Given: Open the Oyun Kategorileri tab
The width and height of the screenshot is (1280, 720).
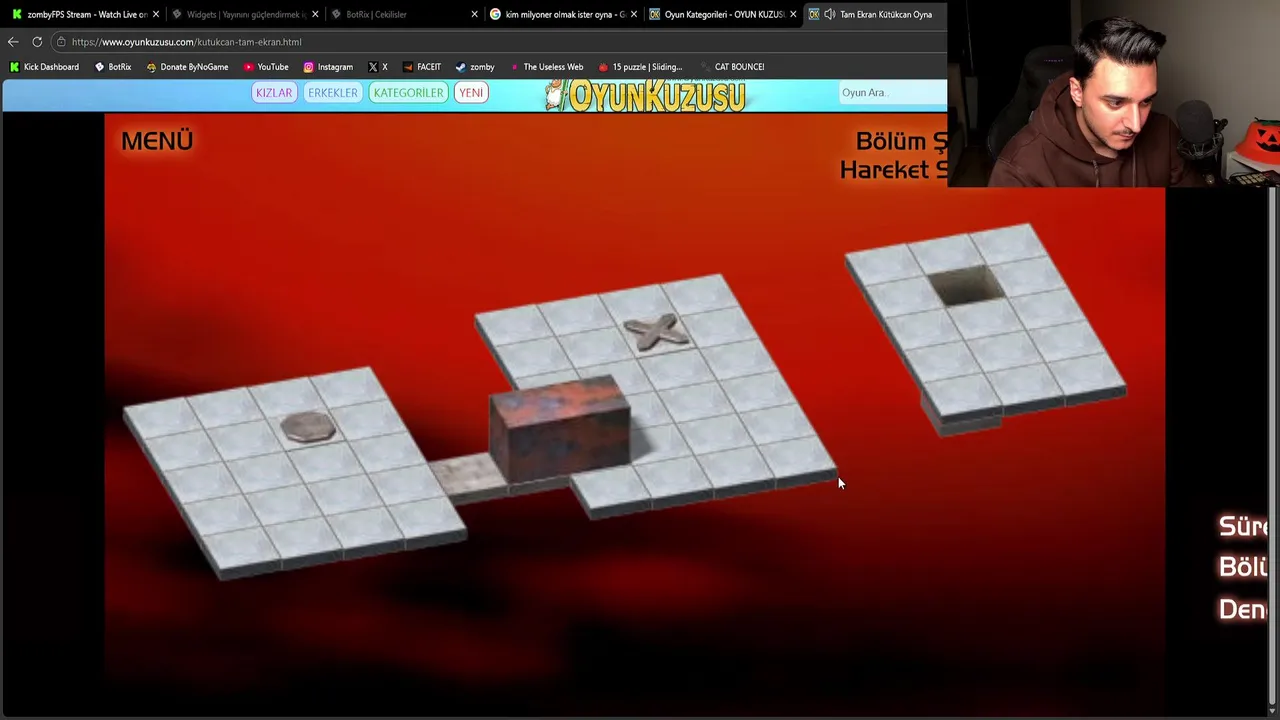Looking at the screenshot, I should (x=721, y=14).
